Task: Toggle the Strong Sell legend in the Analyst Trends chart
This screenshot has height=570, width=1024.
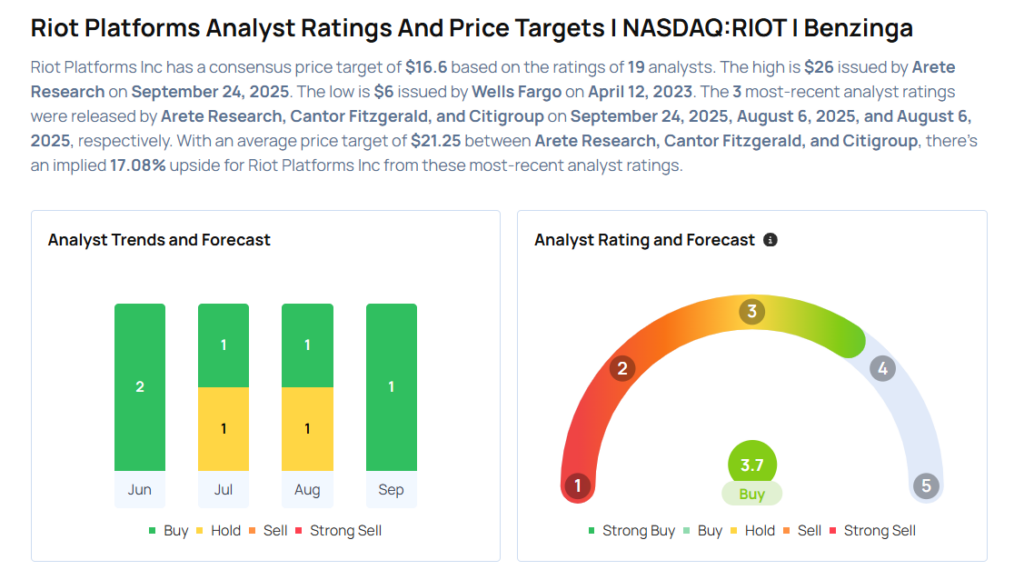Action: tap(338, 531)
